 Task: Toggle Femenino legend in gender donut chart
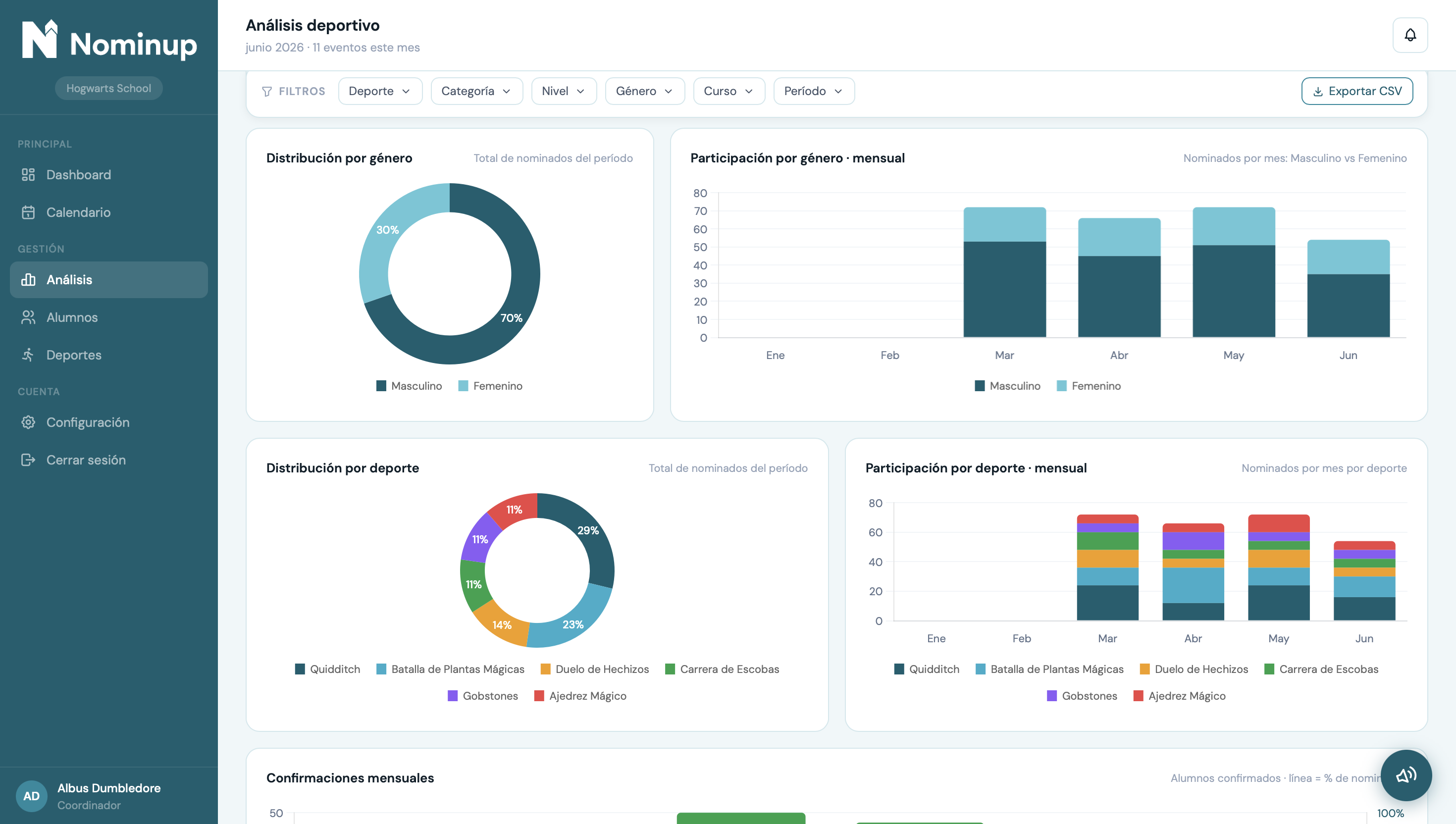coord(490,386)
